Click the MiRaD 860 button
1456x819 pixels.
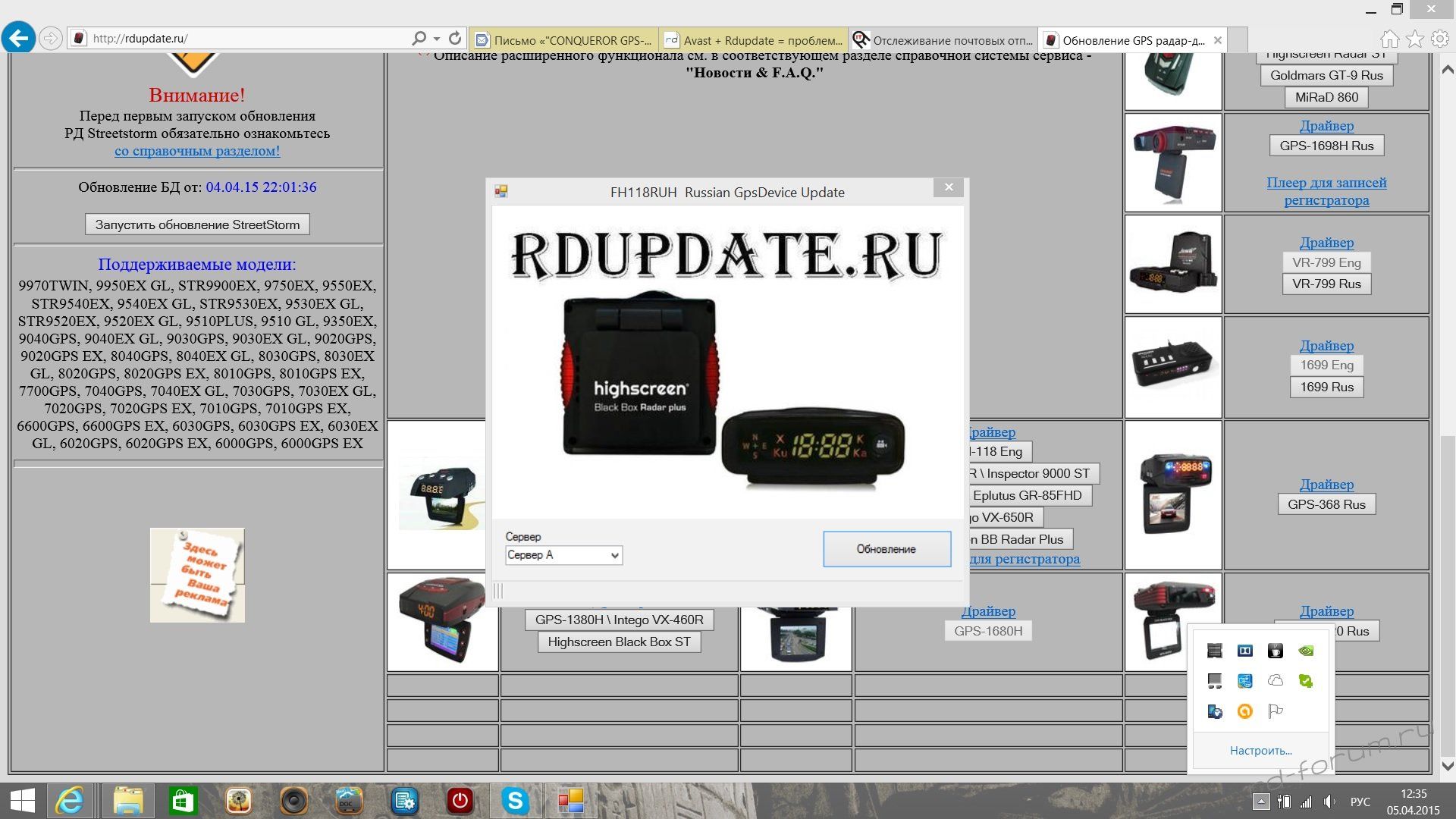pos(1326,97)
